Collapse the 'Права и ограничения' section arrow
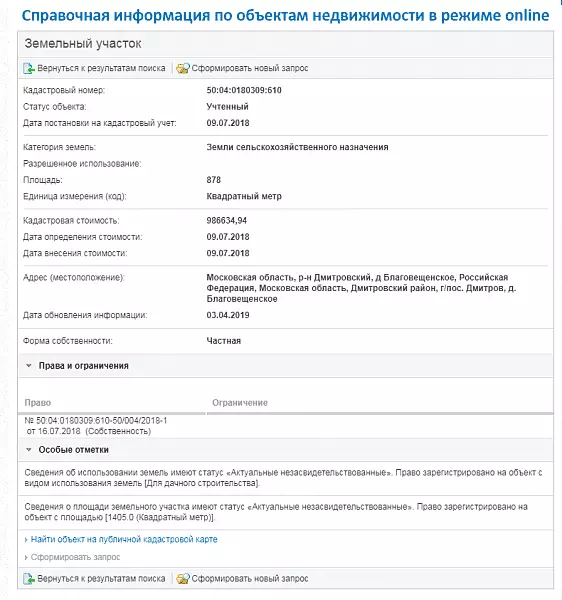 [x=29, y=365]
